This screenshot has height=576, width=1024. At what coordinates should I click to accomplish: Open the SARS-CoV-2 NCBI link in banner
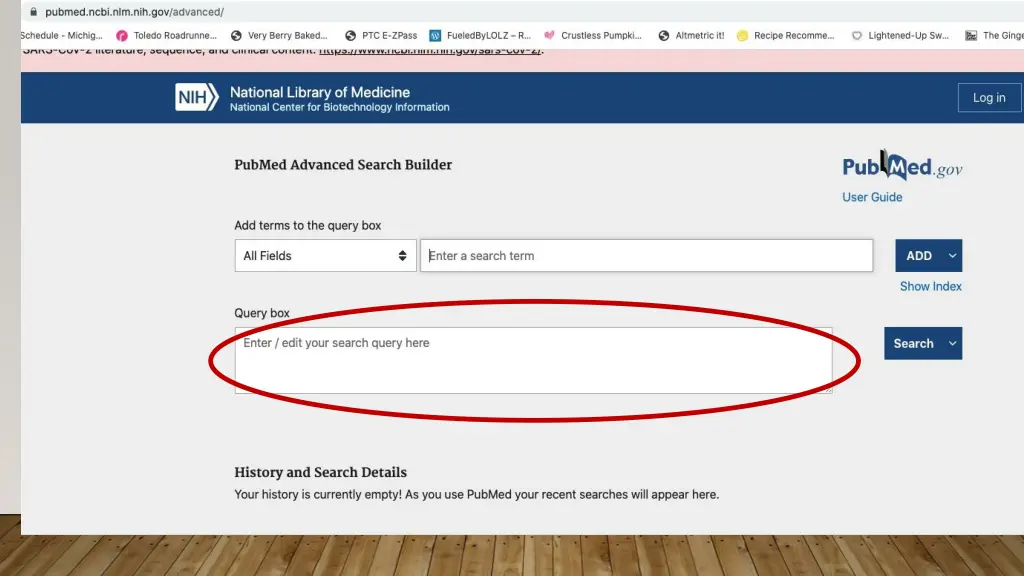[x=430, y=51]
